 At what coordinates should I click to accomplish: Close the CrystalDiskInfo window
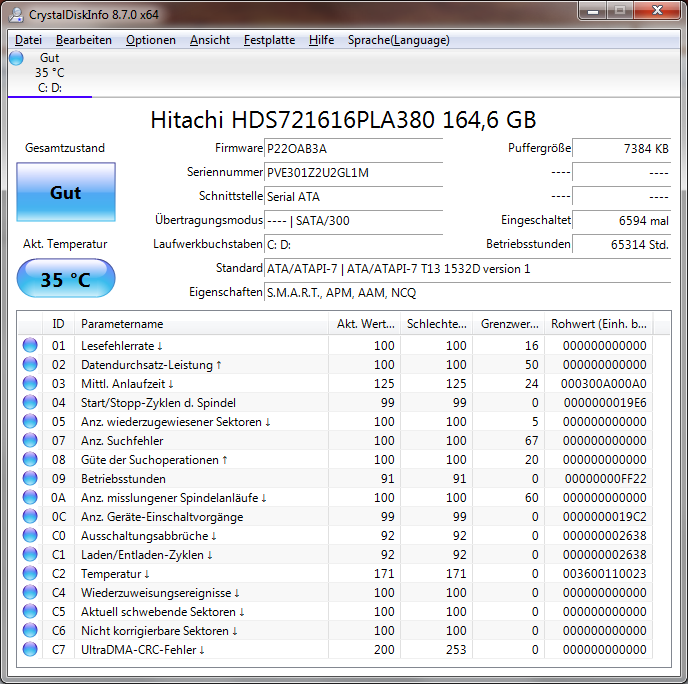(x=657, y=11)
